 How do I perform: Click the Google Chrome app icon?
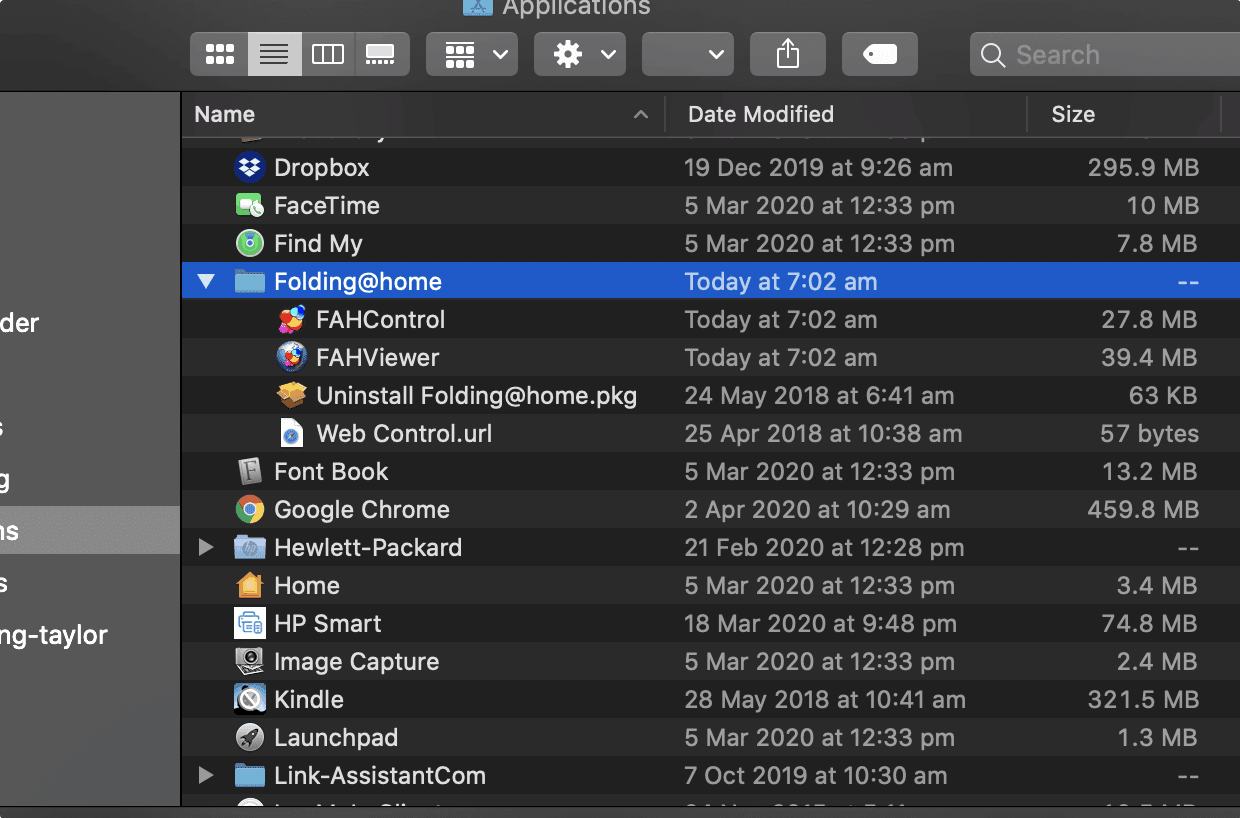[x=249, y=509]
